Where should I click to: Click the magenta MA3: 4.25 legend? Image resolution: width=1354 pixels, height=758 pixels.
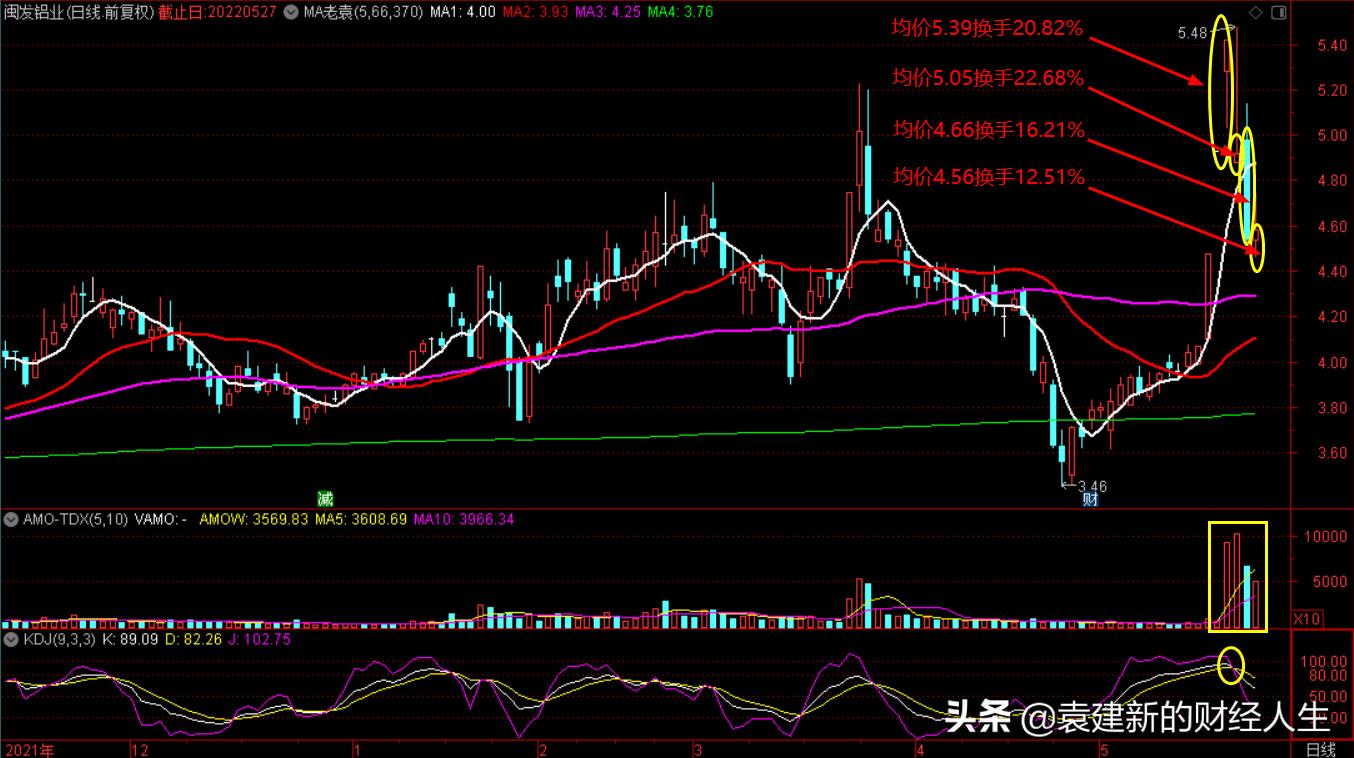tap(606, 13)
